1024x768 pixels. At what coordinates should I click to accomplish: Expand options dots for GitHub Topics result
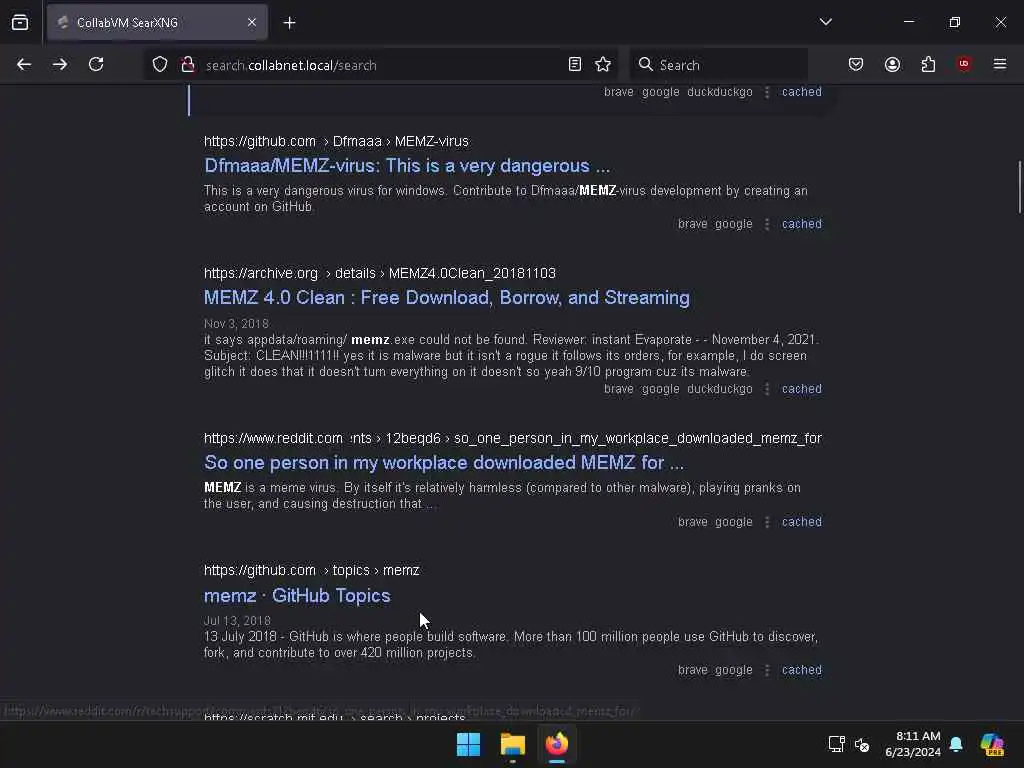pos(767,670)
